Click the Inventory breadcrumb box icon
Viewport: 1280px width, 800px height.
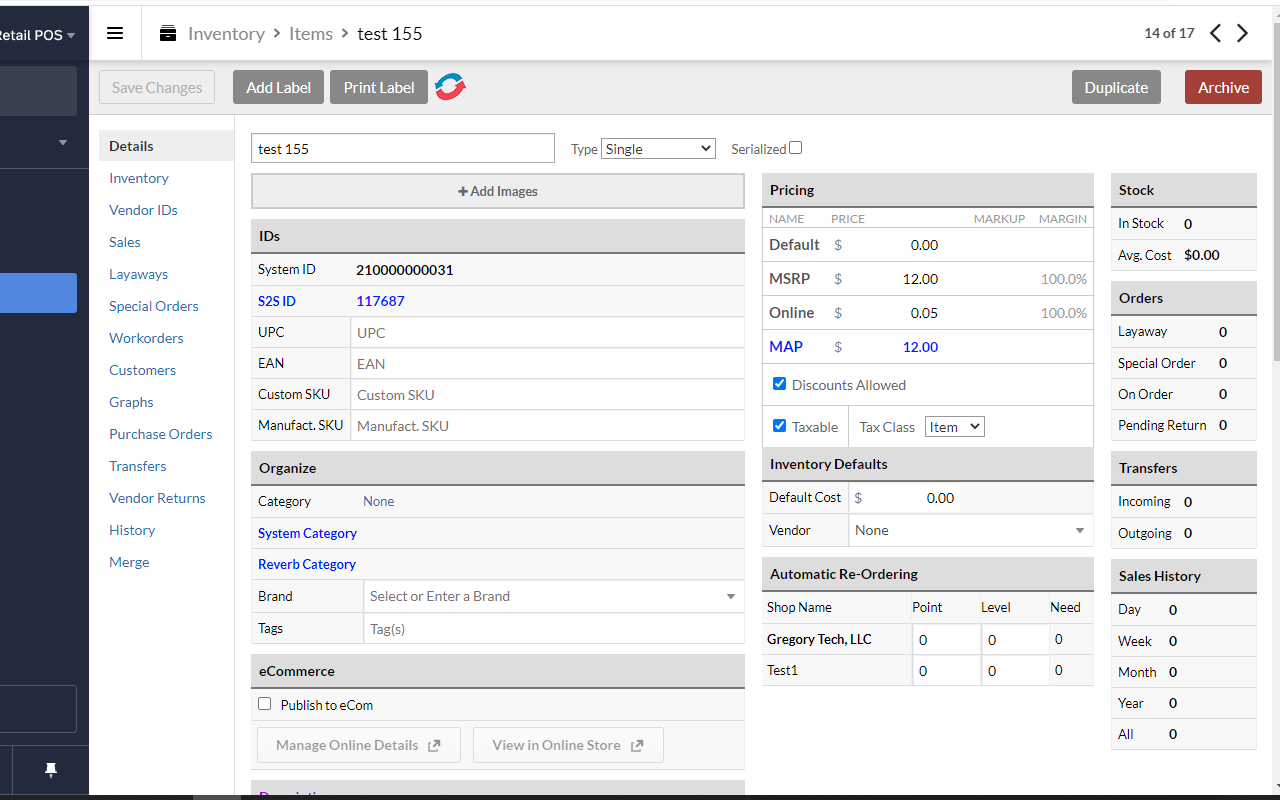pyautogui.click(x=167, y=32)
